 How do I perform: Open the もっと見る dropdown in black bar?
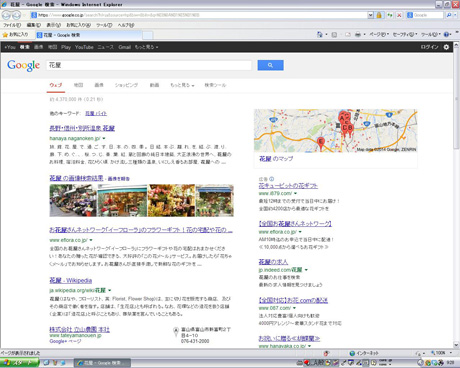[x=146, y=47]
